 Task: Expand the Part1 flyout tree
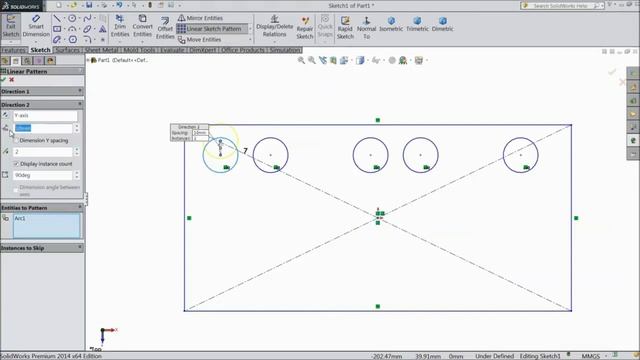click(x=88, y=60)
